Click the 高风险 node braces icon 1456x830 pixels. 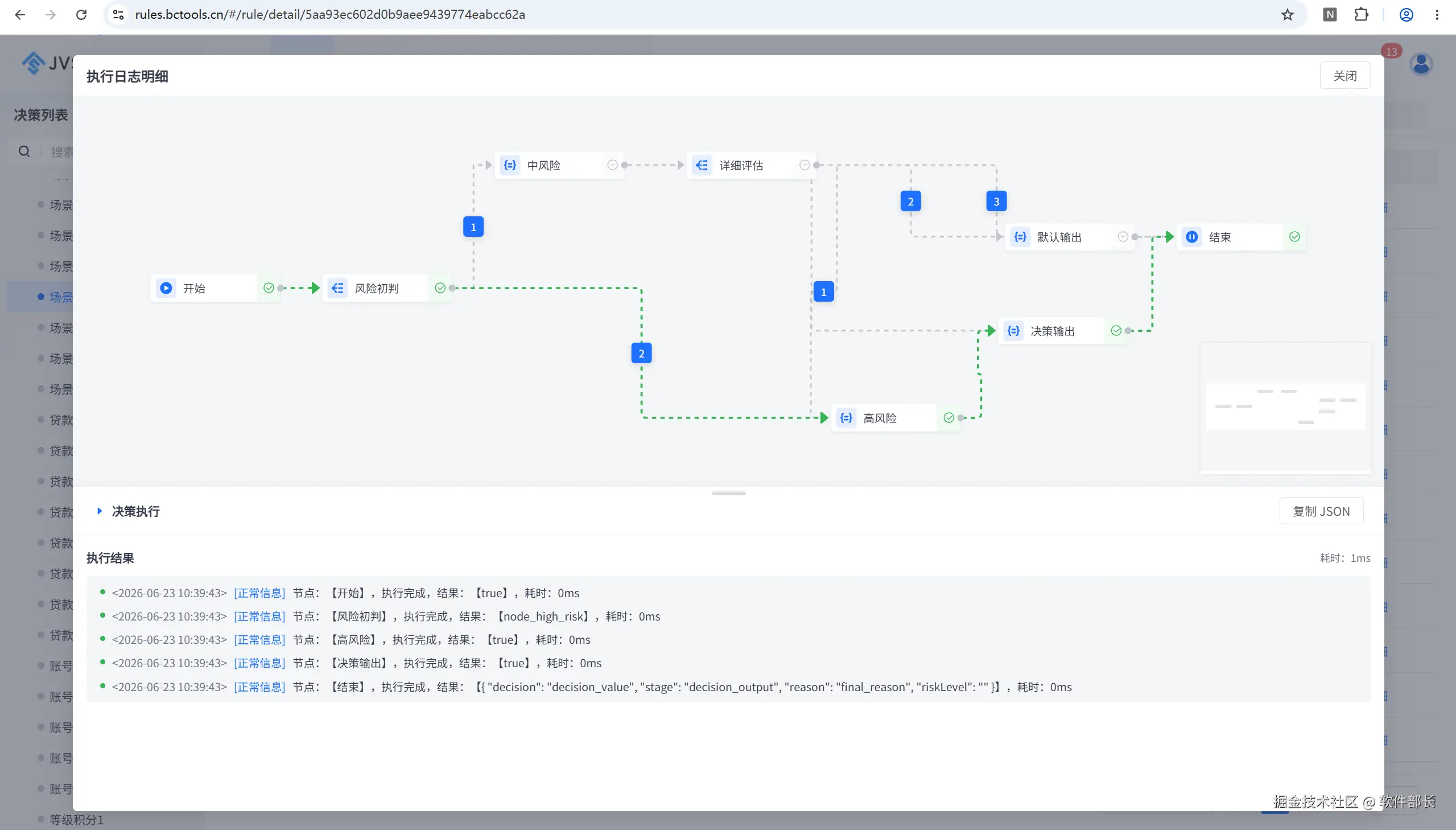(846, 418)
